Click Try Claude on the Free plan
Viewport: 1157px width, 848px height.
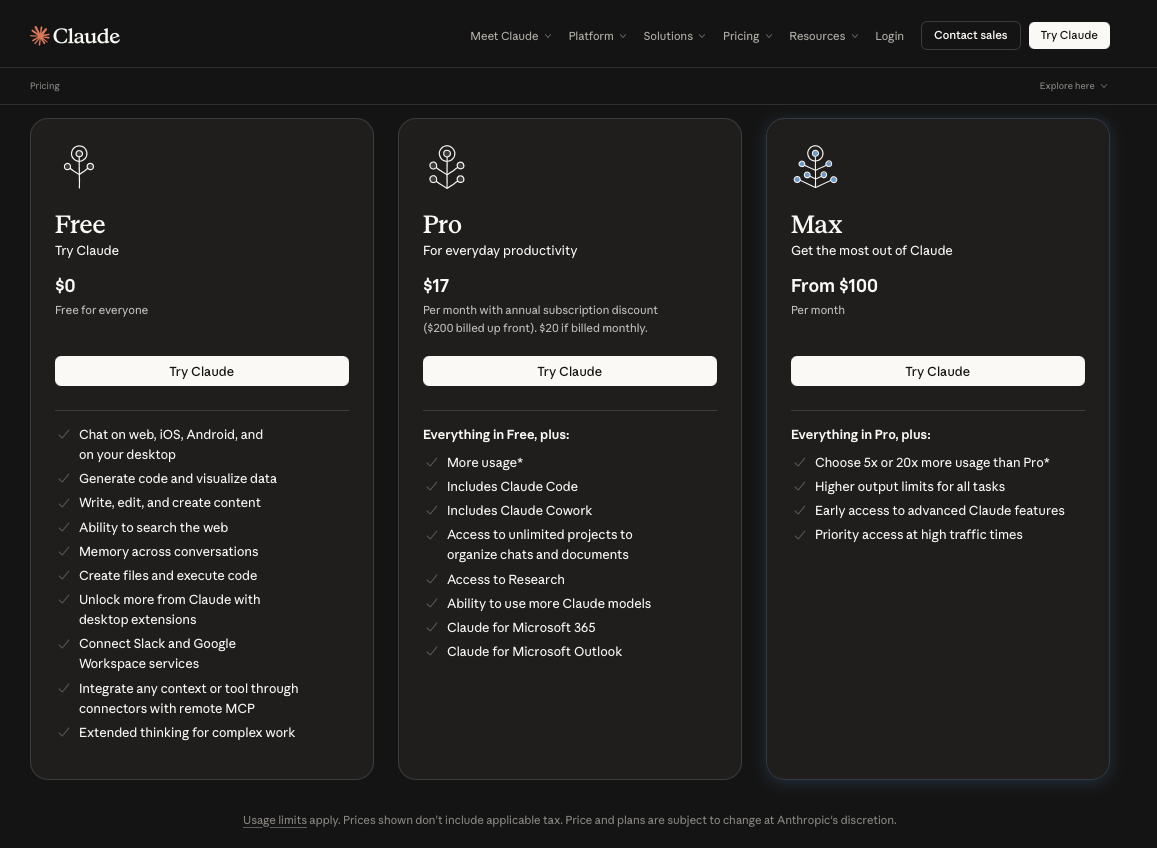click(x=201, y=371)
